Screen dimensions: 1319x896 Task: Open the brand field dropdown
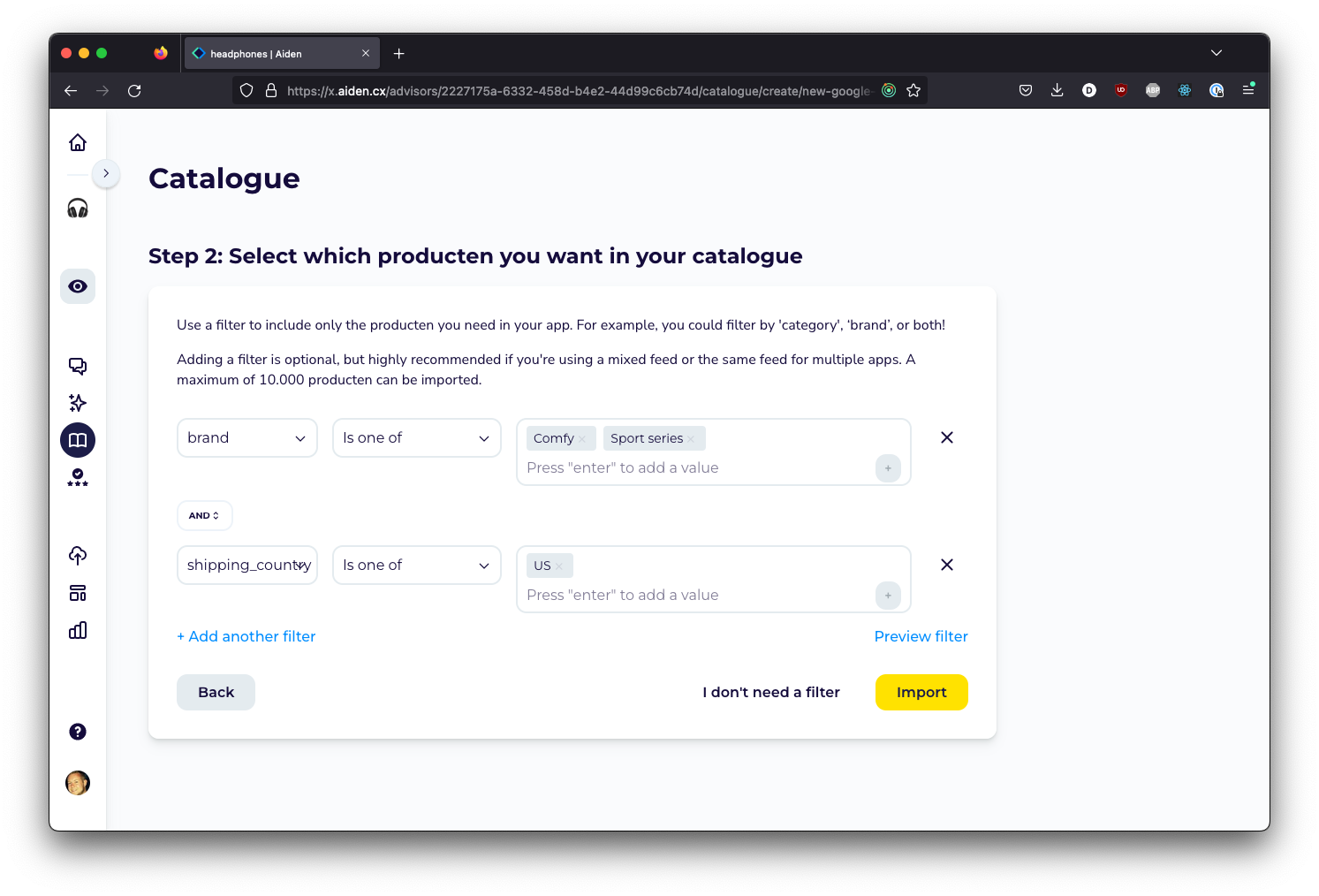pos(247,438)
